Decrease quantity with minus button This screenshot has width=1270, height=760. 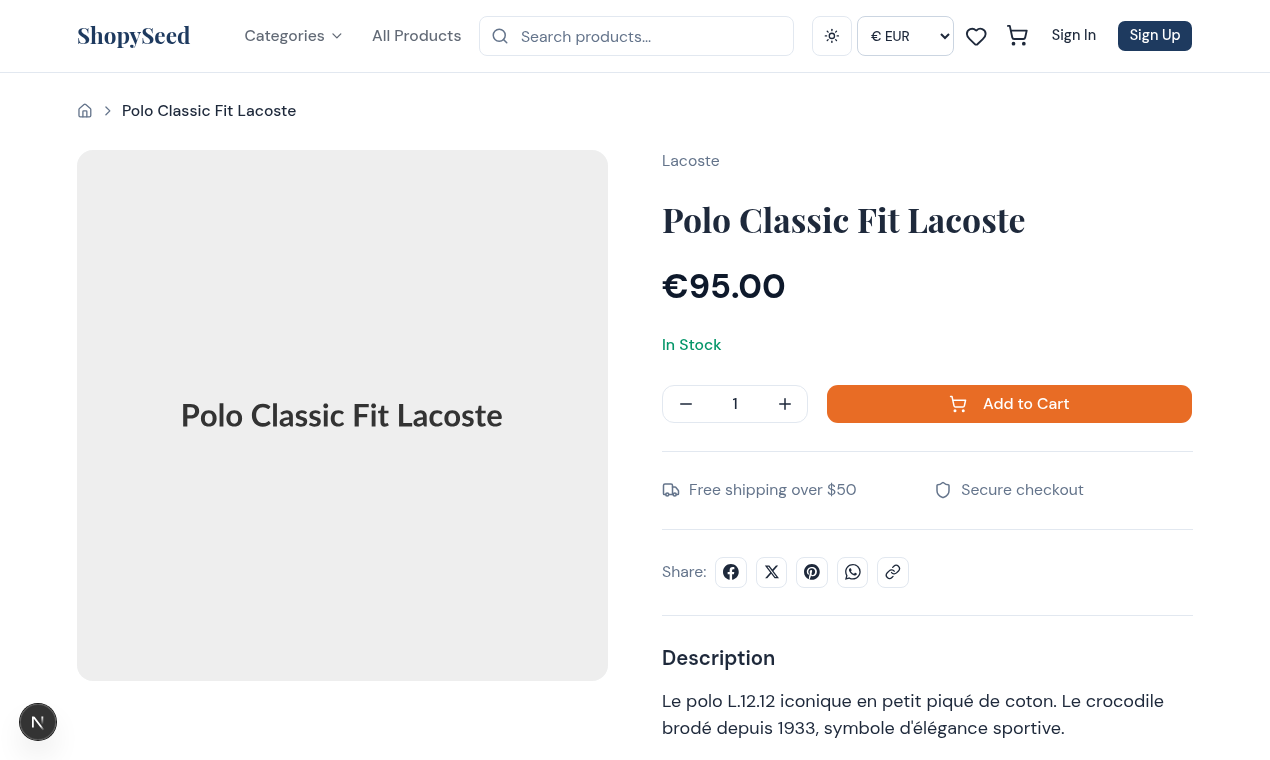point(686,404)
